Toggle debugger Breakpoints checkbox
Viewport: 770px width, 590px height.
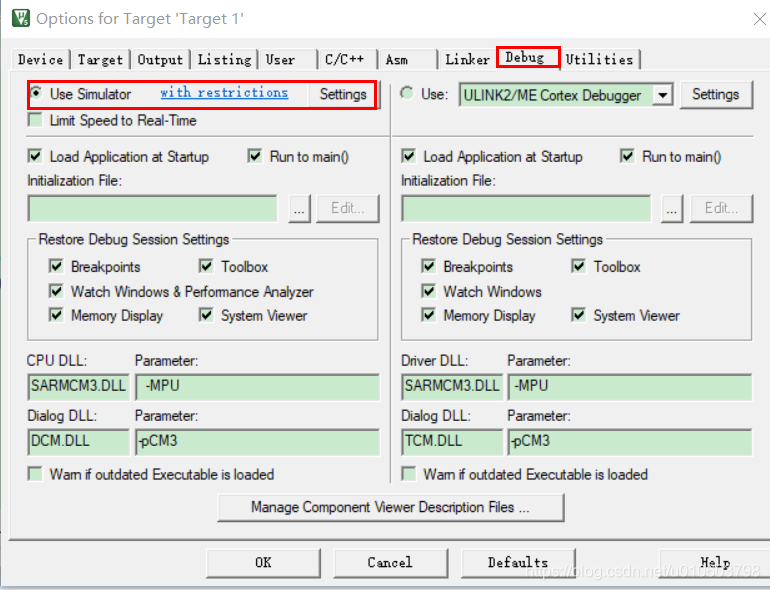(x=429, y=266)
